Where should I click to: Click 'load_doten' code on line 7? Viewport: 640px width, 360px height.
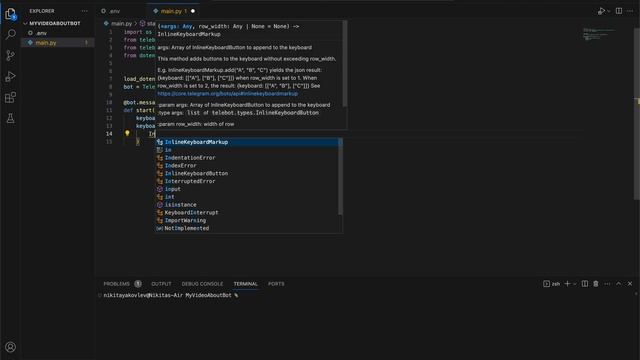click(139, 79)
